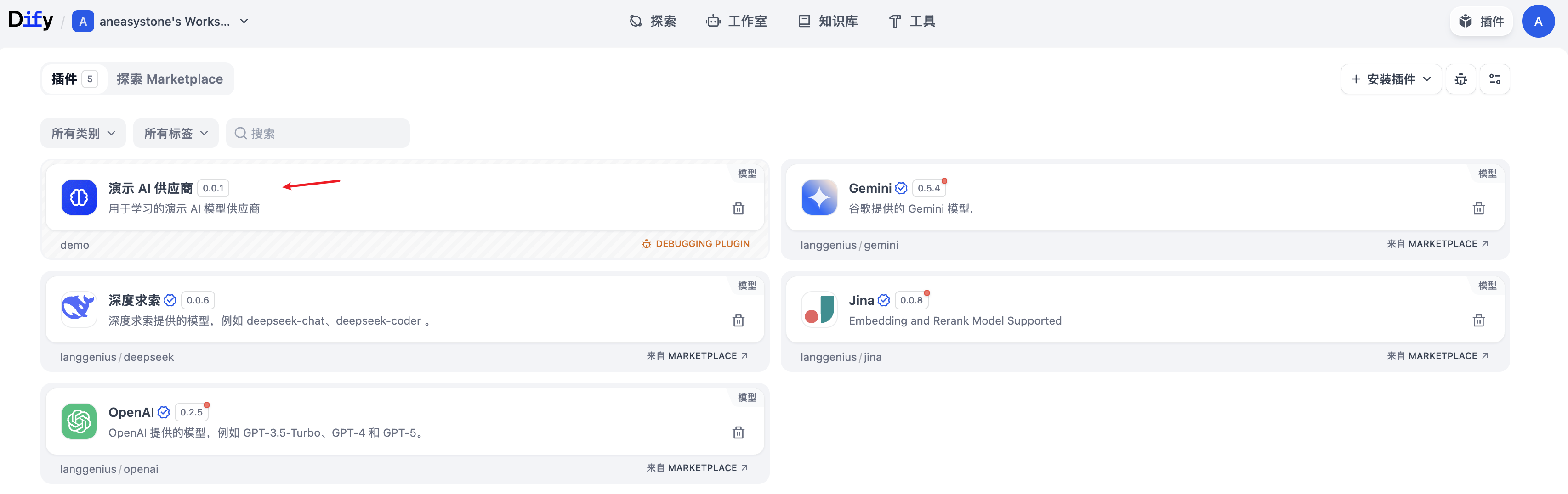1568x494 pixels.
Task: Click the Jina plugin delete icon
Action: (x=1478, y=320)
